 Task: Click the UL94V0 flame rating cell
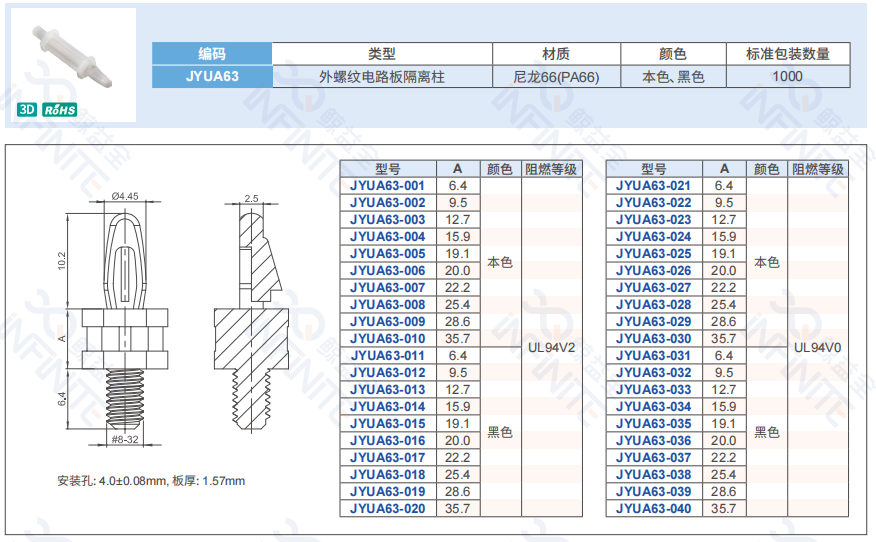pyautogui.click(x=817, y=348)
